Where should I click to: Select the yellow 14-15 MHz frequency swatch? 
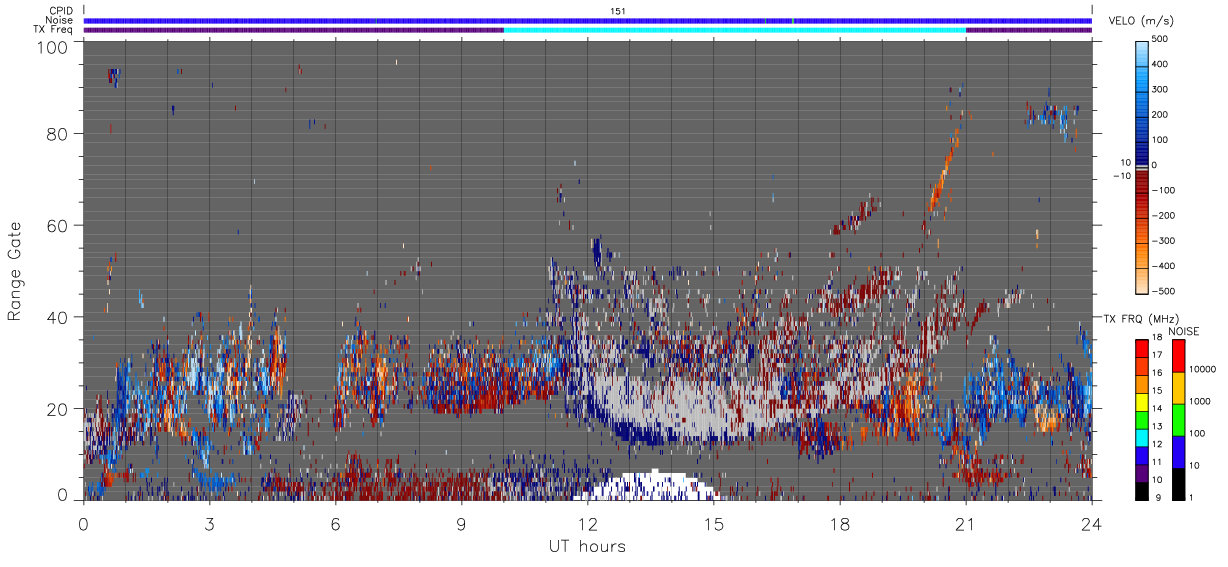(1141, 400)
